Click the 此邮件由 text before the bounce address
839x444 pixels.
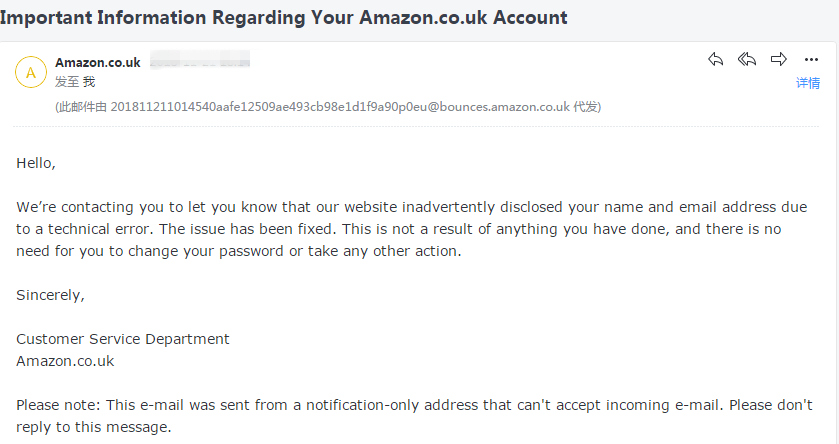[x=83, y=106]
